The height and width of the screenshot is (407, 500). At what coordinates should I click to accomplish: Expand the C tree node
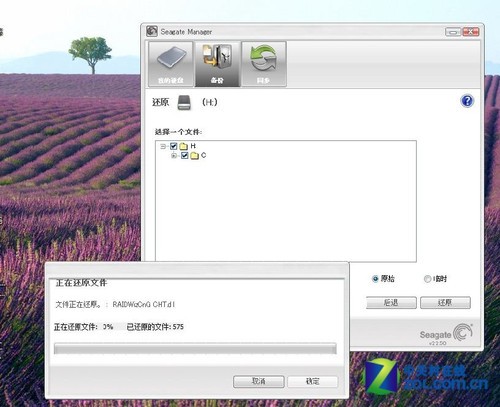click(x=174, y=156)
